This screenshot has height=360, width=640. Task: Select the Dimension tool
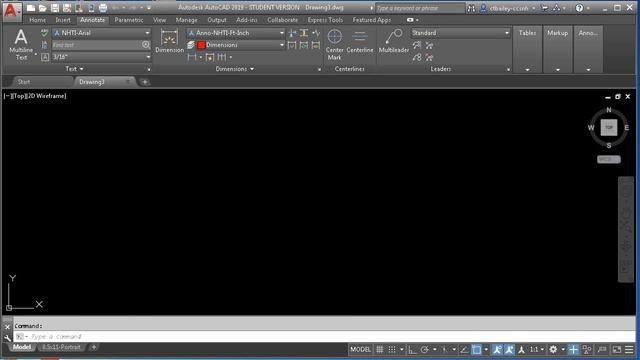[x=169, y=42]
